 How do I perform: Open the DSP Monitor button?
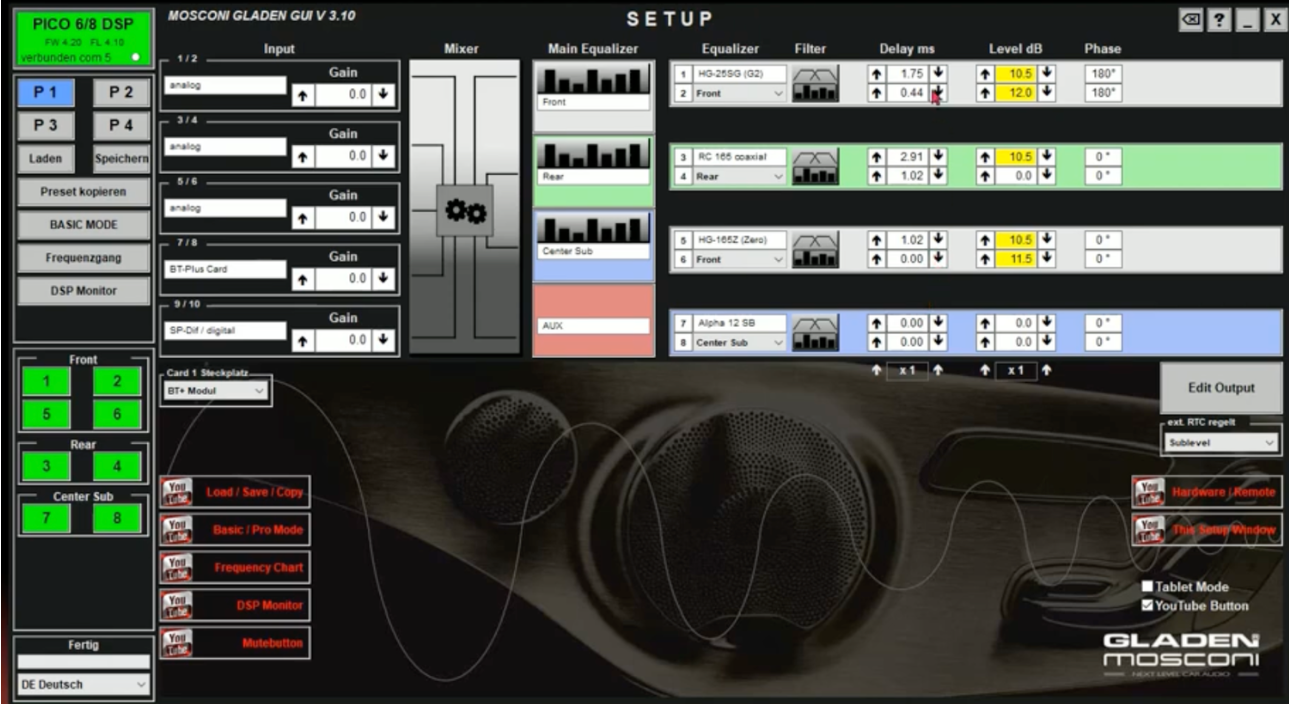(x=84, y=290)
